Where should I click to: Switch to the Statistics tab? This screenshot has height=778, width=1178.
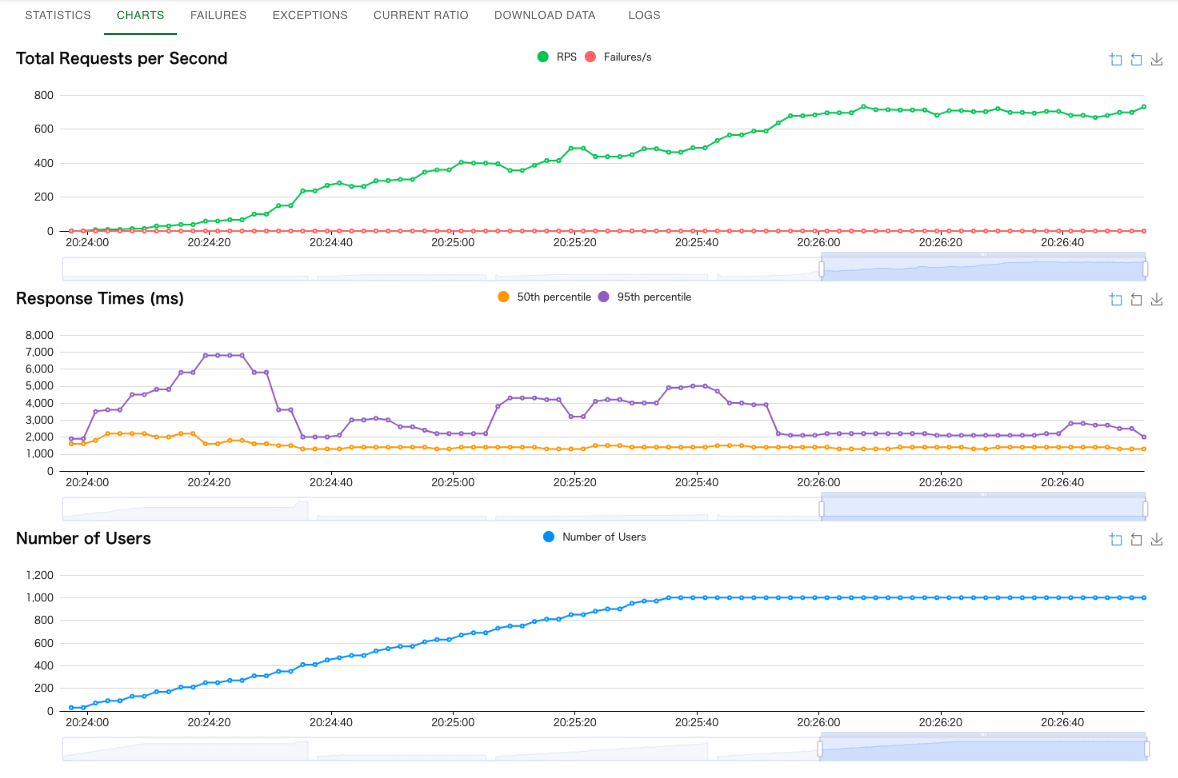[58, 15]
